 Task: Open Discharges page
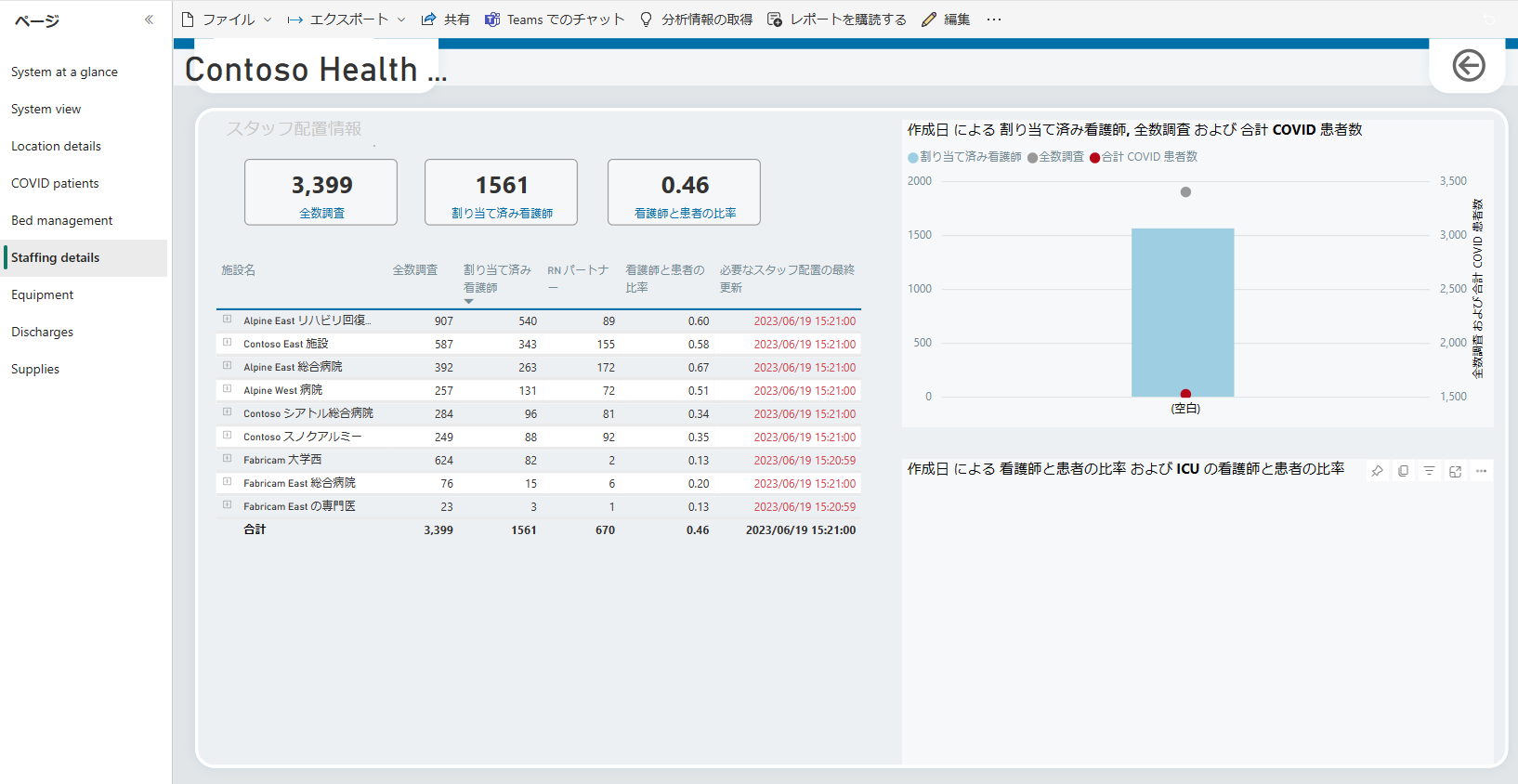(84, 332)
